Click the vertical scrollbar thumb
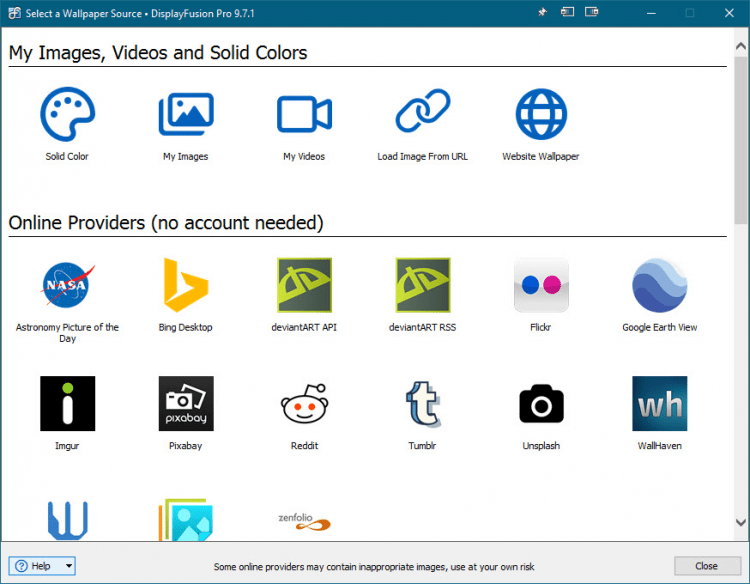This screenshot has height=584, width=750. coord(741,140)
